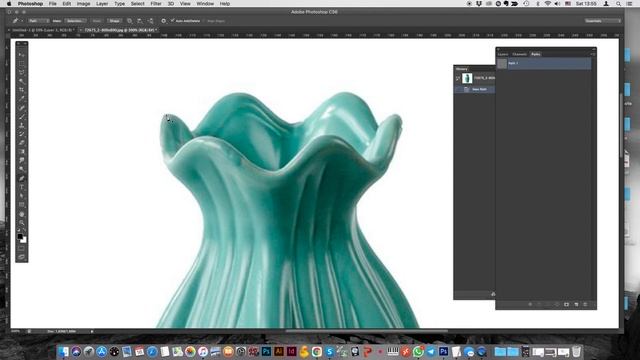
Task: Select the Pen tool in toolbox
Action: (22, 178)
